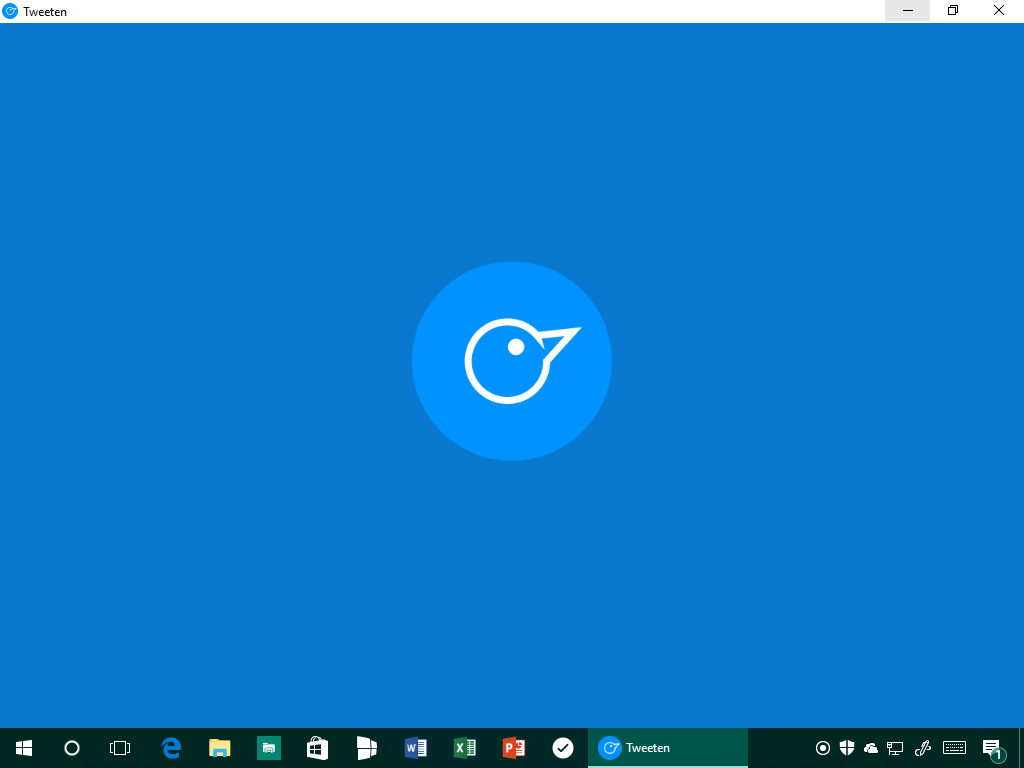Open File Explorer from the taskbar
Screen dimensions: 1024x768
[x=219, y=748]
